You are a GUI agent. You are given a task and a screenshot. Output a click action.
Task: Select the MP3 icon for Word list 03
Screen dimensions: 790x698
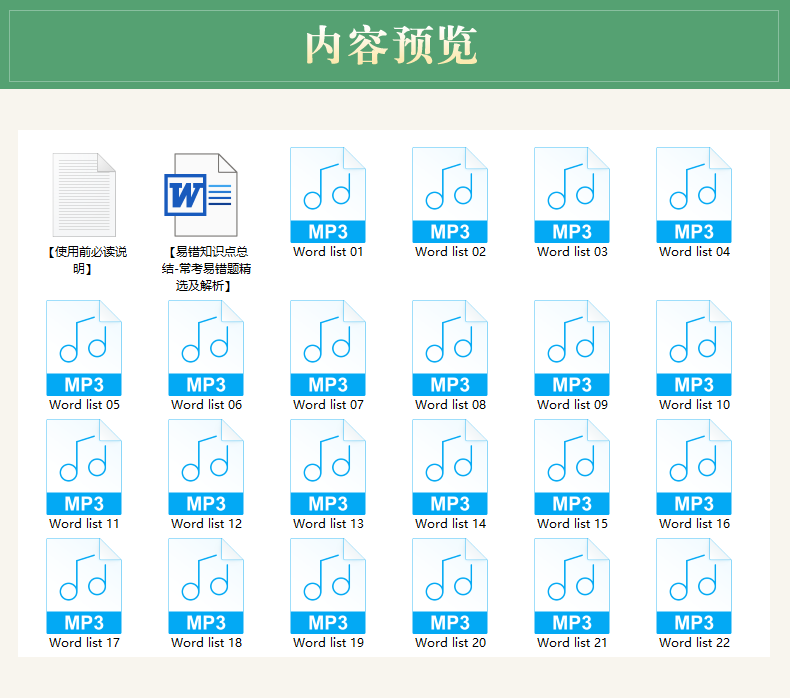pyautogui.click(x=572, y=195)
